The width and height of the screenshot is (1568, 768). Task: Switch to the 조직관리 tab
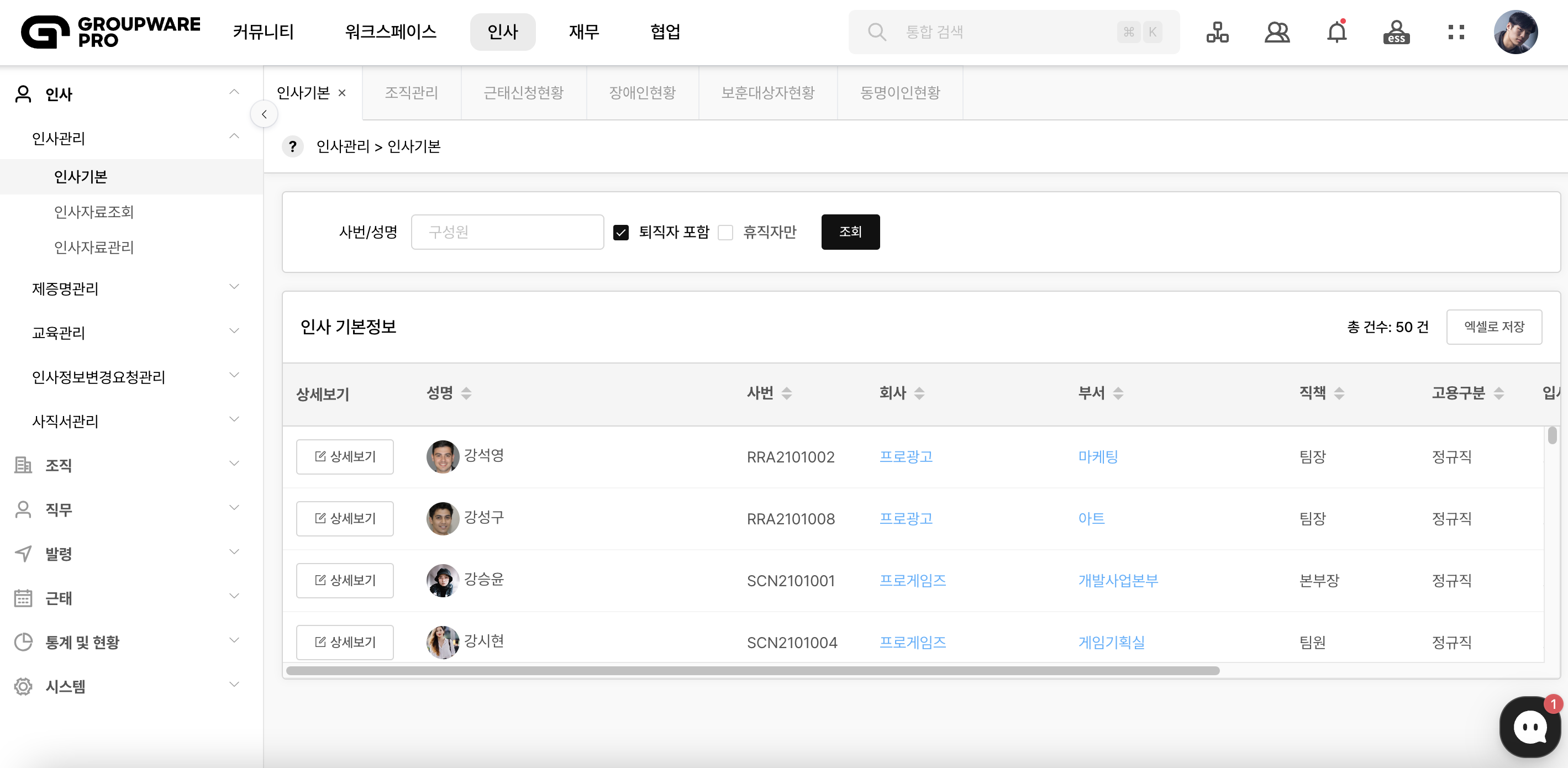(412, 92)
